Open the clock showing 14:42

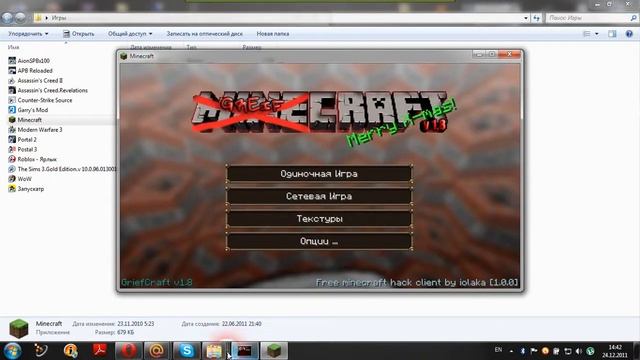pyautogui.click(x=615, y=351)
